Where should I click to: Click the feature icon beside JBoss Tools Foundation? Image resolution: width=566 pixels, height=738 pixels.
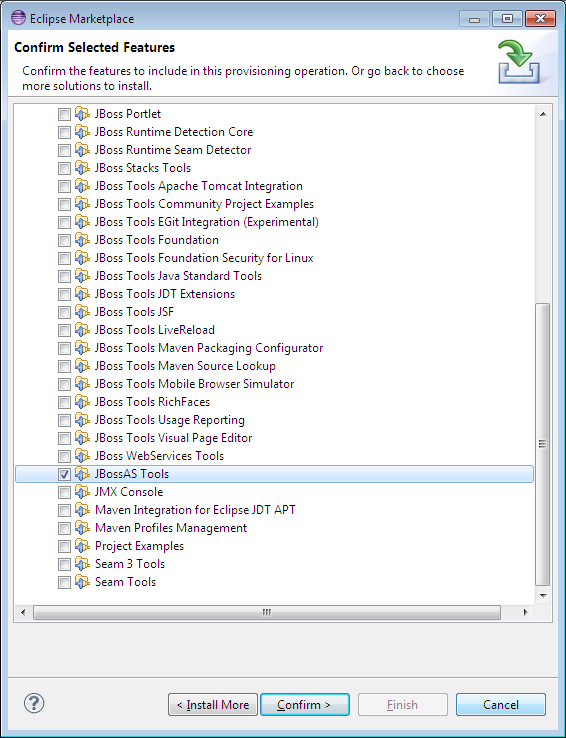pyautogui.click(x=82, y=240)
